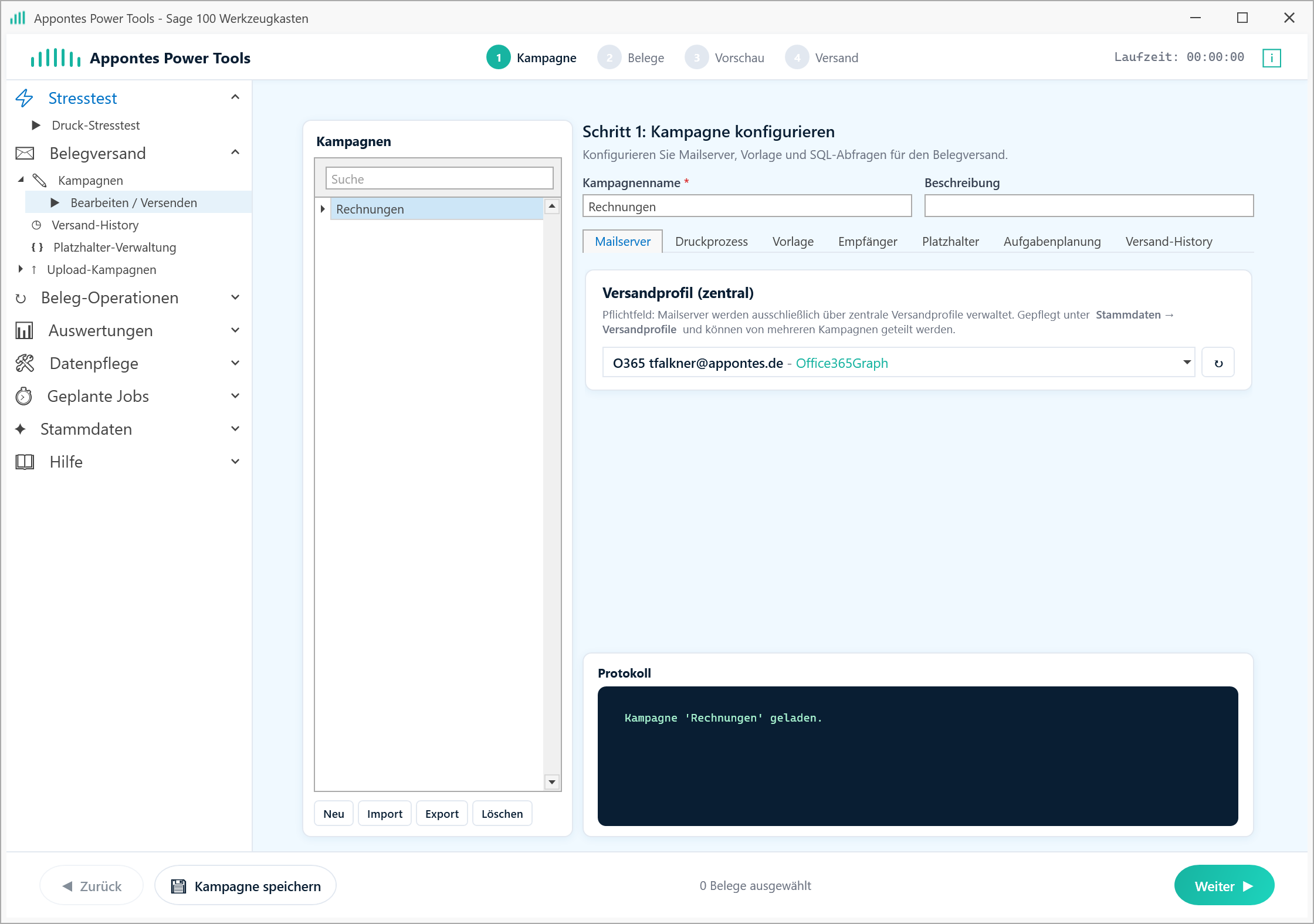Reload Versandprofil list with refresh button
This screenshot has width=1314, height=924.
[1218, 363]
